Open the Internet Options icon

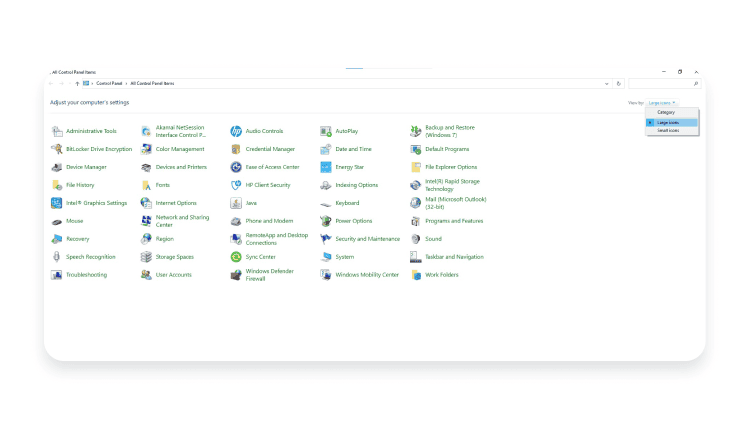coord(146,203)
